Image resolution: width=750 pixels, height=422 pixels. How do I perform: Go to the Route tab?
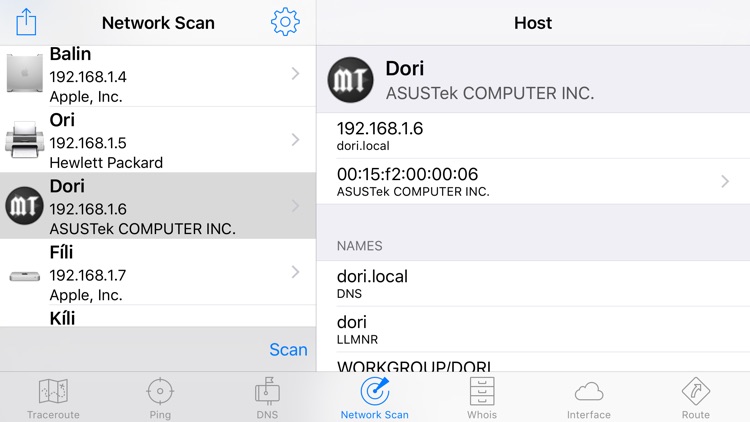(695, 398)
